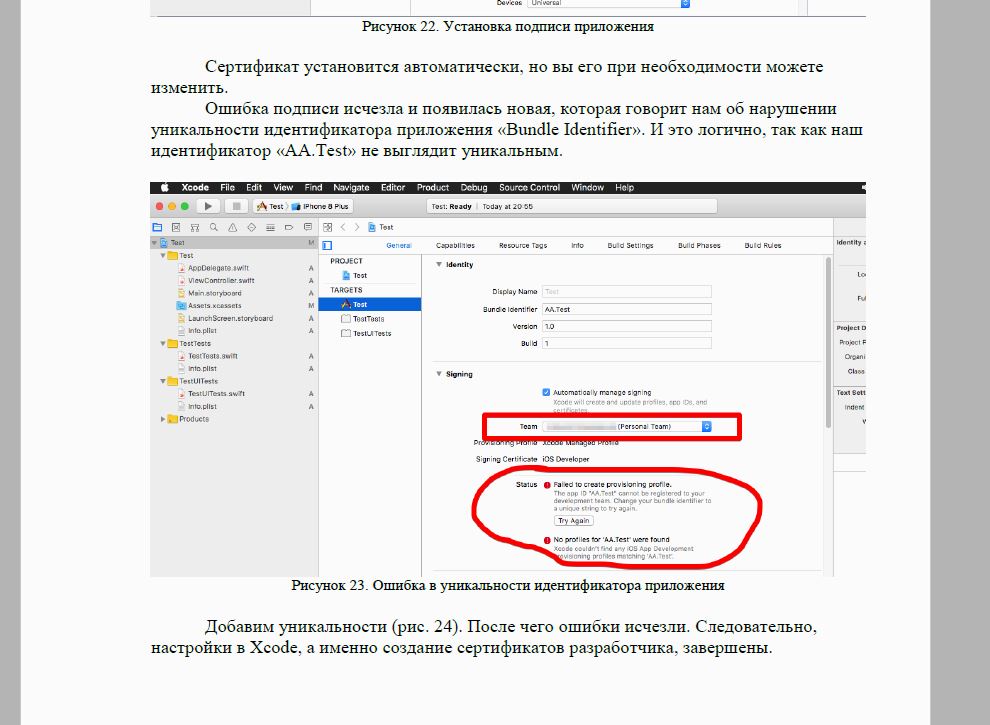The height and width of the screenshot is (725, 990).
Task: Go back with the left chevron arrow
Action: [343, 227]
